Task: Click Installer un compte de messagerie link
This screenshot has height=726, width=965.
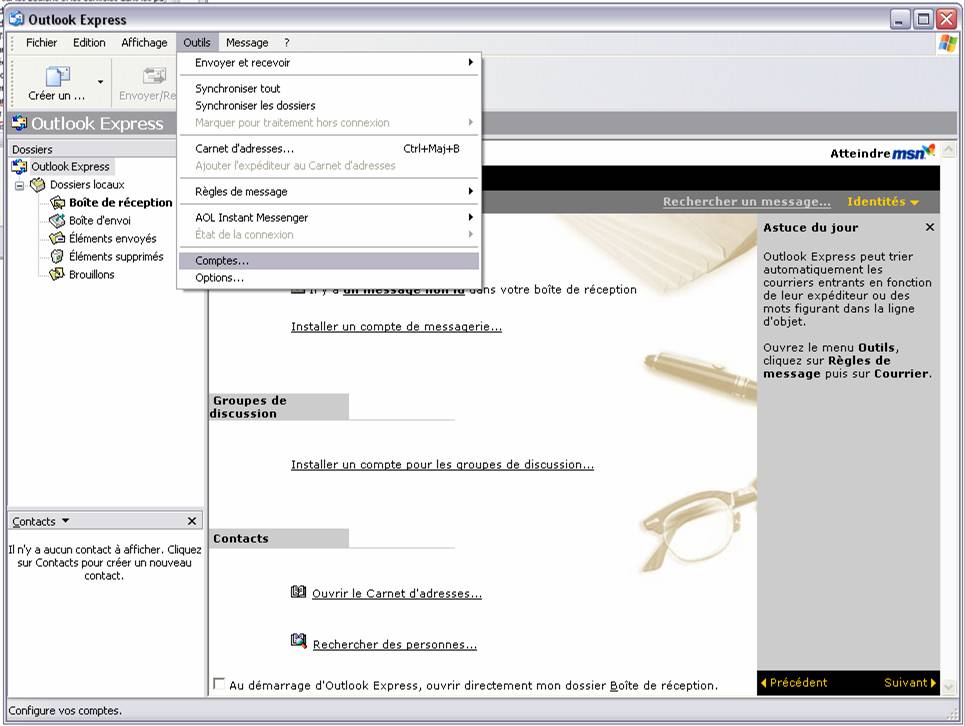Action: pos(396,327)
